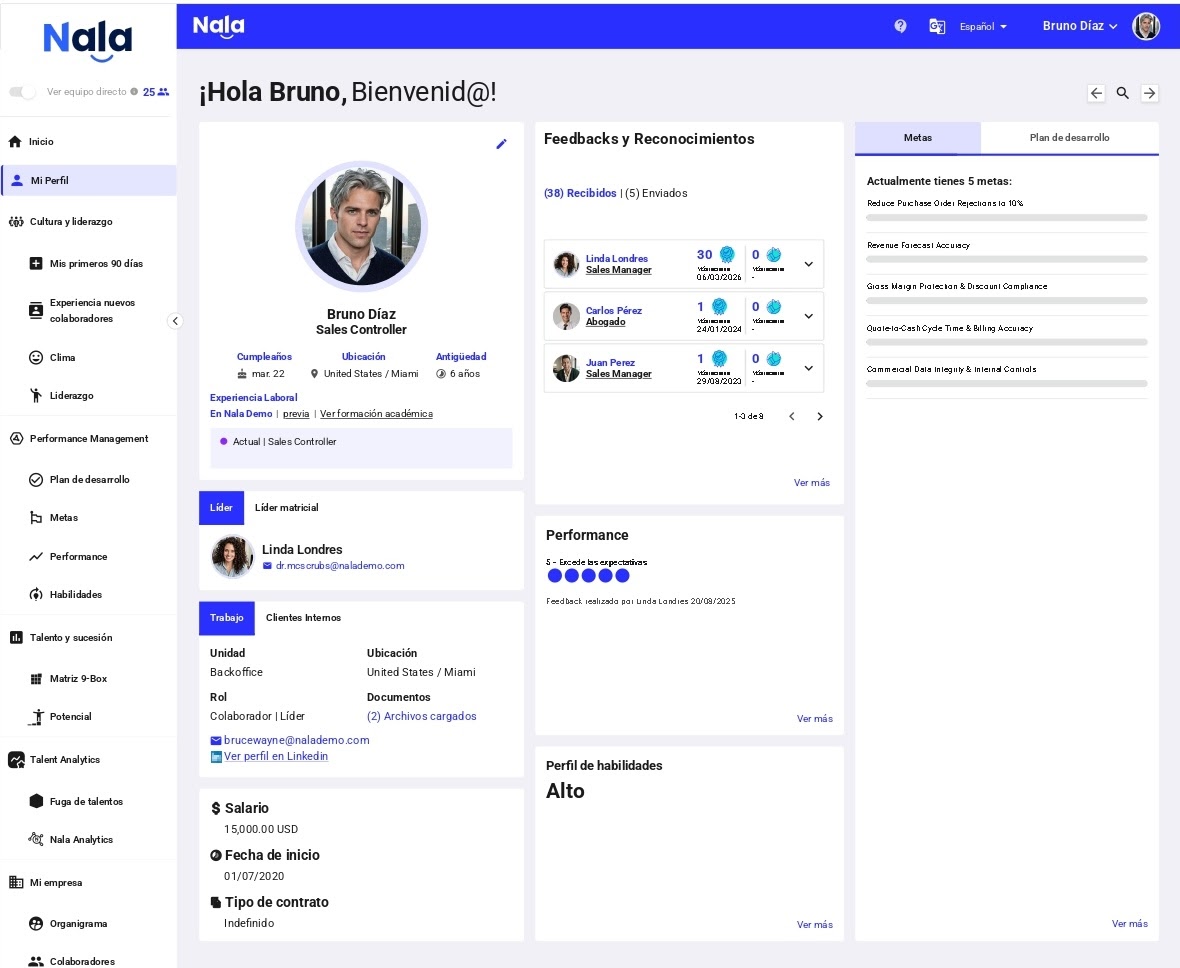Open the Bruno Díaz user menu
The height and width of the screenshot is (968, 1180).
(1079, 26)
